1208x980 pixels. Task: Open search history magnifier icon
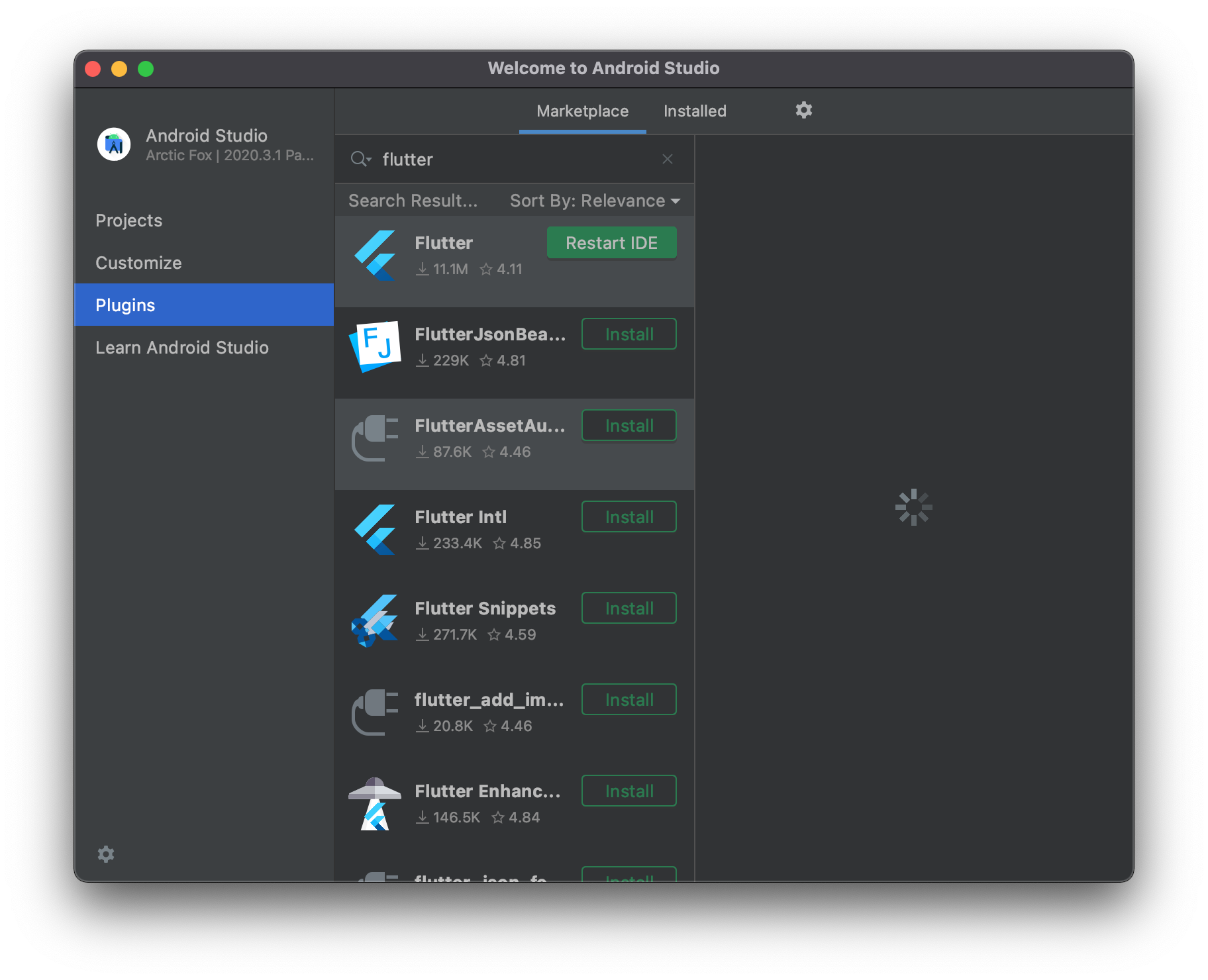pyautogui.click(x=361, y=159)
